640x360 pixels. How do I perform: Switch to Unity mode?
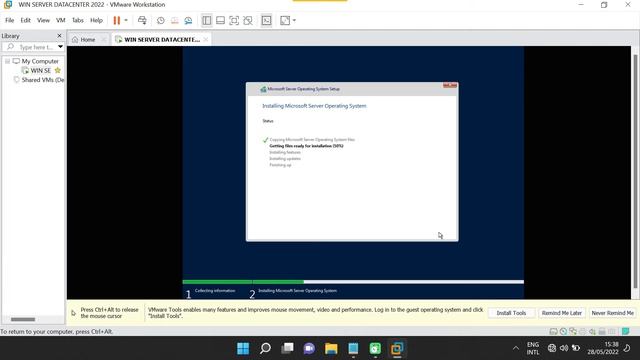click(x=248, y=20)
